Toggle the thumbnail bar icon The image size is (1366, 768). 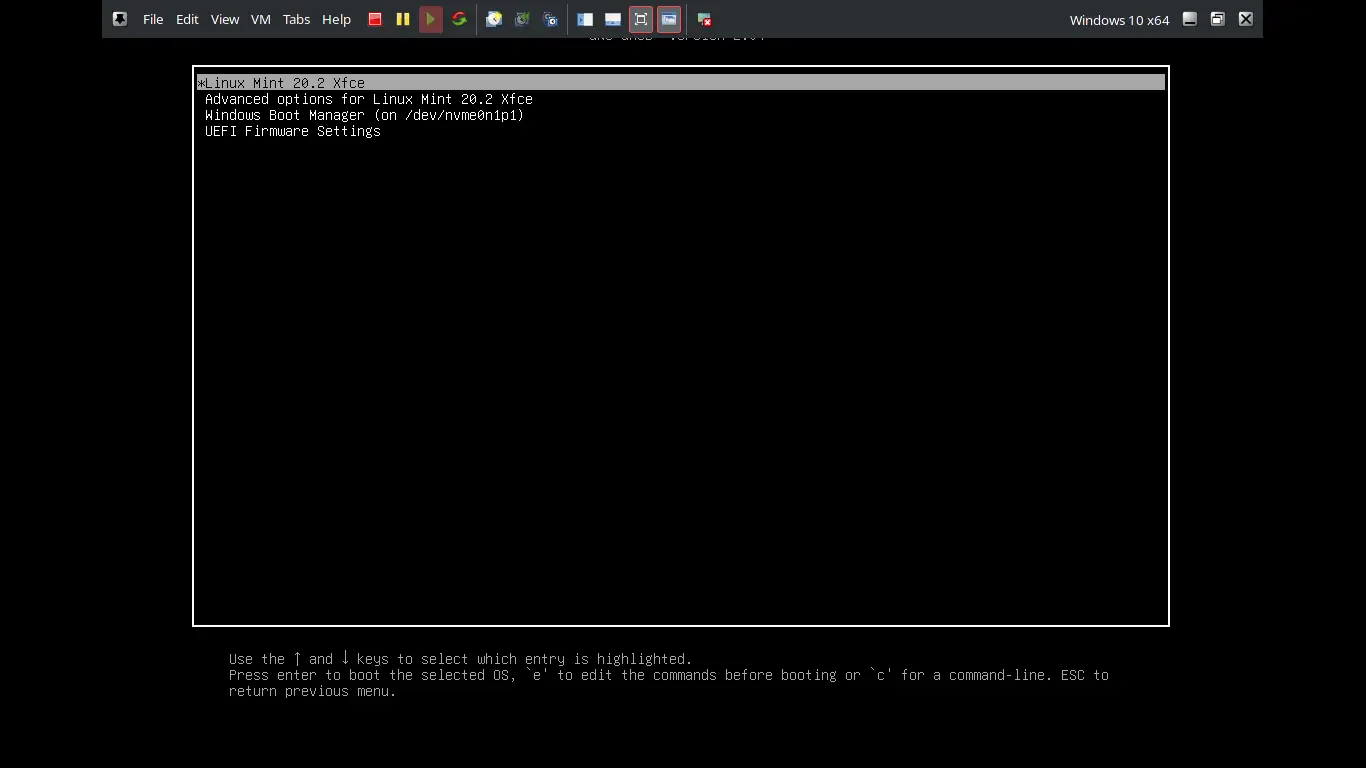(x=613, y=19)
